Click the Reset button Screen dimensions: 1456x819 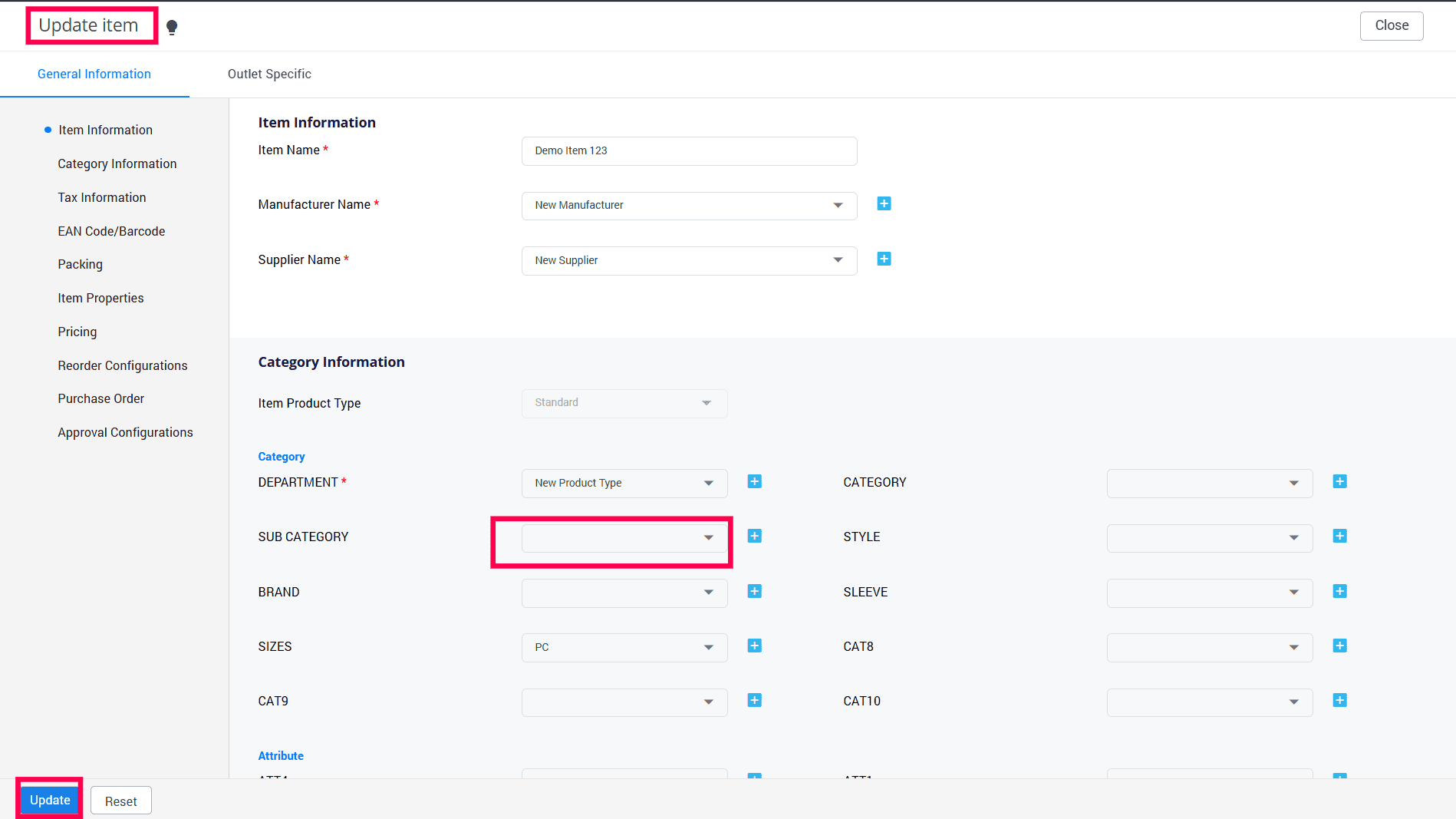(x=121, y=801)
